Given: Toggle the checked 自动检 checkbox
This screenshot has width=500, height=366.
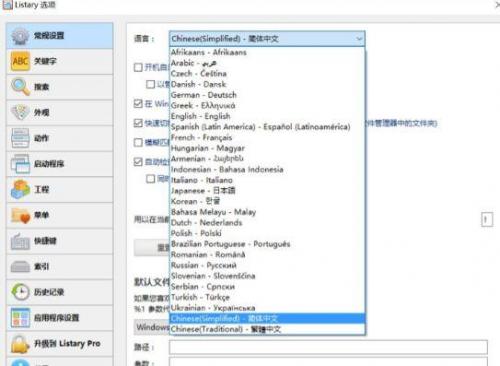Looking at the screenshot, I should click(x=138, y=162).
